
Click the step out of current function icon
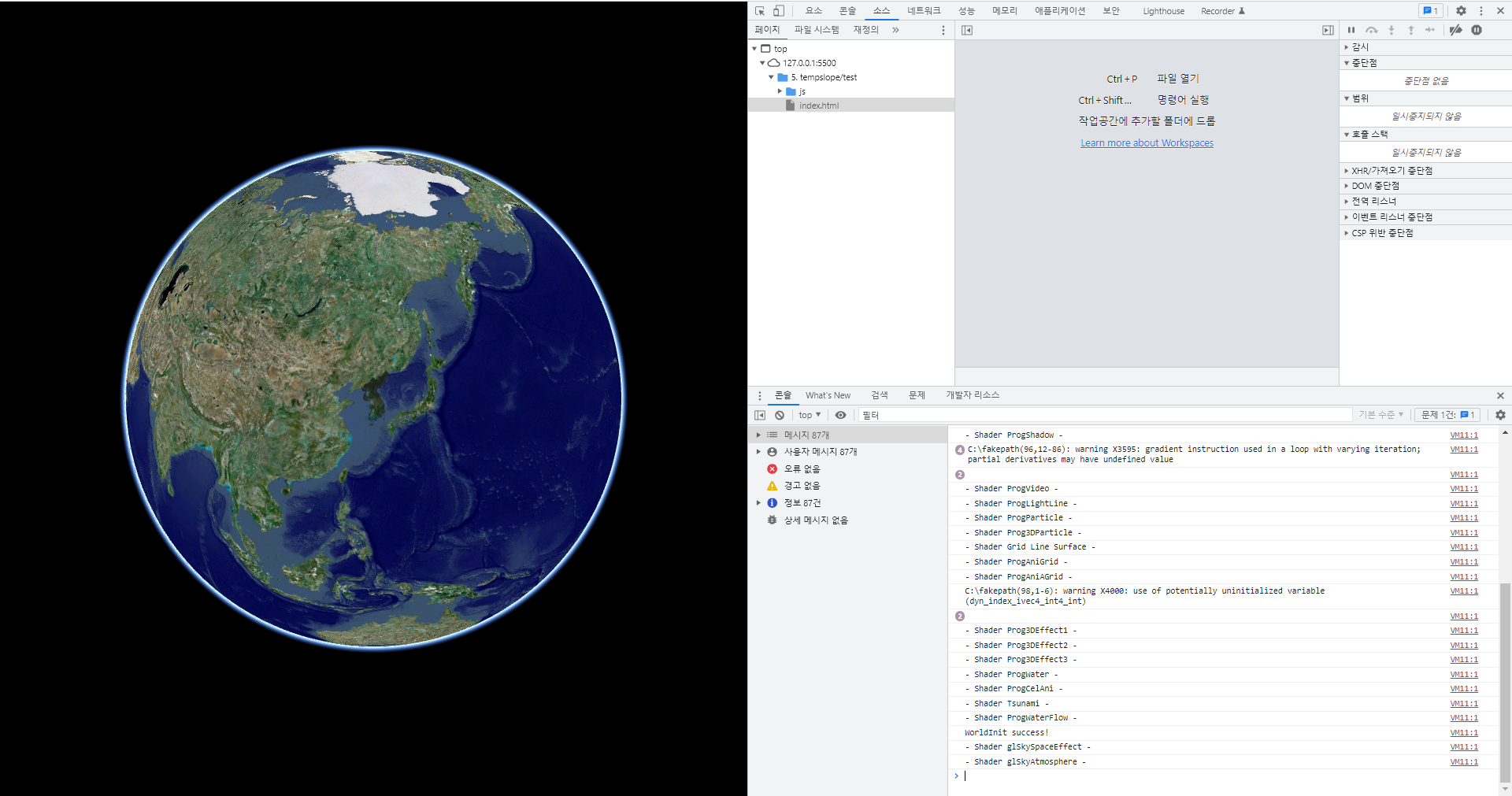(x=1410, y=30)
